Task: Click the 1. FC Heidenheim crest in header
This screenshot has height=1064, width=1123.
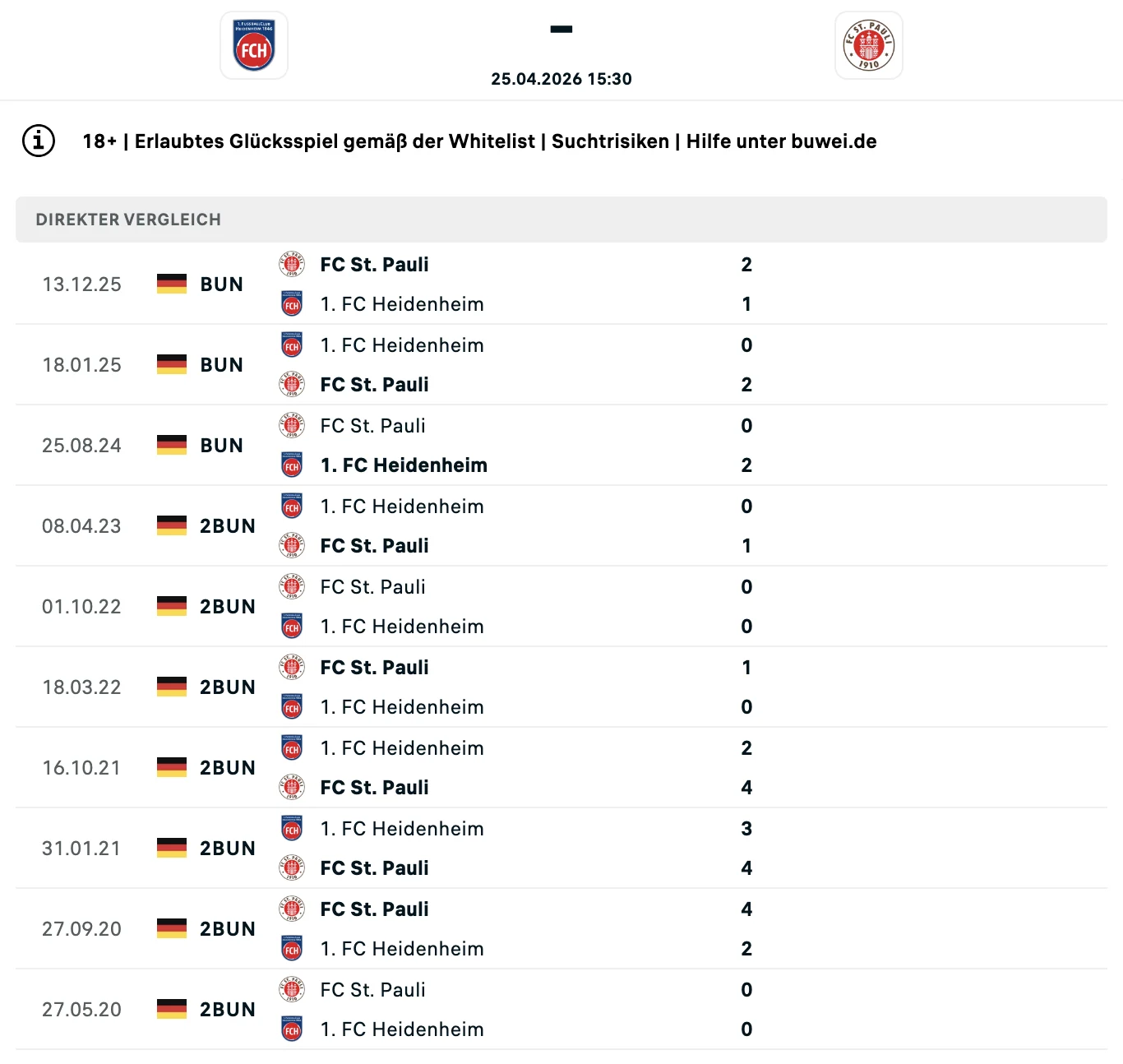Action: 254,45
